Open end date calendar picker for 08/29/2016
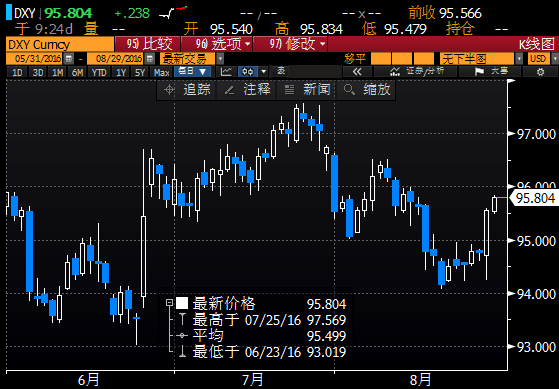The height and width of the screenshot is (389, 559). [150, 58]
